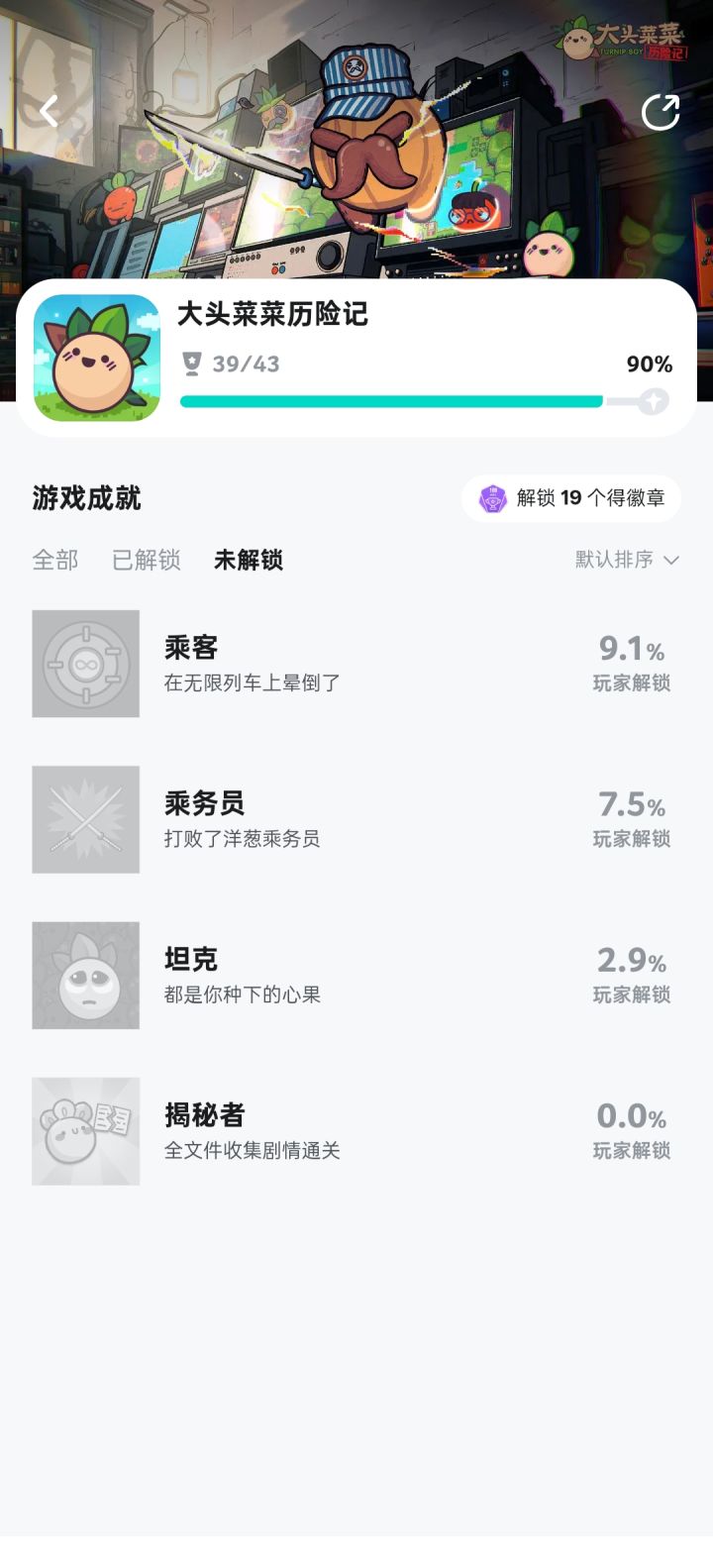Image resolution: width=713 pixels, height=1568 pixels.
Task: Select the 未解锁 tab
Action: (x=249, y=560)
